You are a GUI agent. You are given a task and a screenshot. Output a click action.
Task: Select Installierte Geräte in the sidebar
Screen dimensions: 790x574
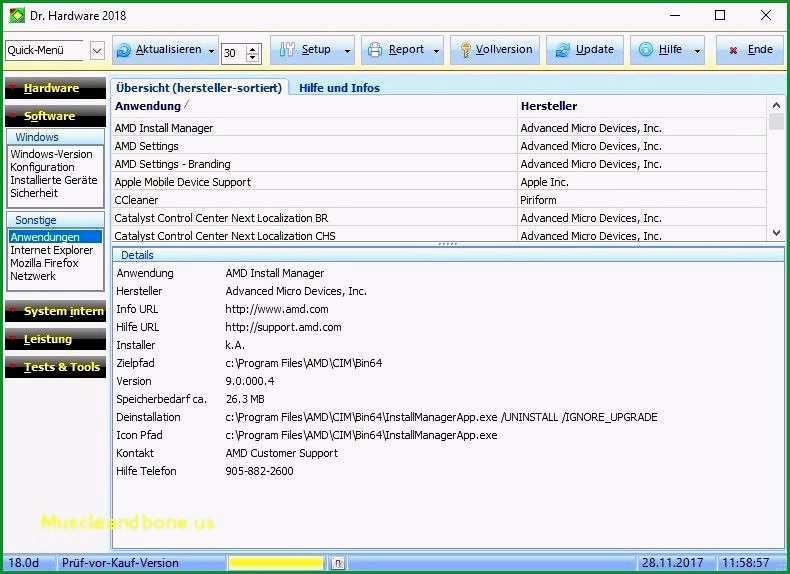click(x=53, y=180)
